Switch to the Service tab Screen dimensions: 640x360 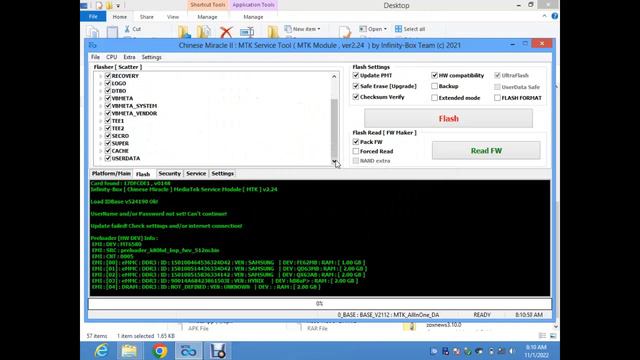click(x=196, y=173)
